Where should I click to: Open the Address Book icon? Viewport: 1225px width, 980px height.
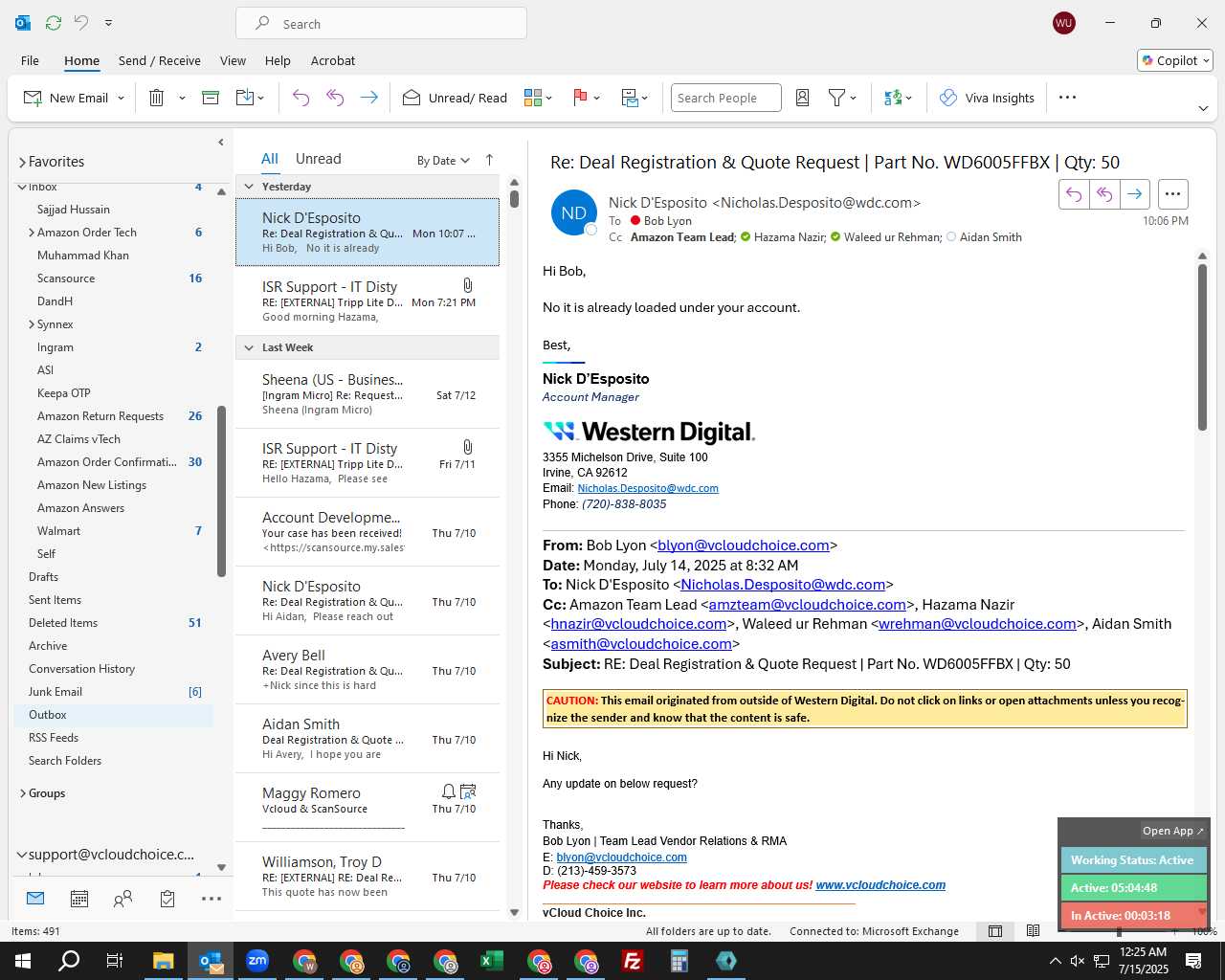pyautogui.click(x=803, y=98)
